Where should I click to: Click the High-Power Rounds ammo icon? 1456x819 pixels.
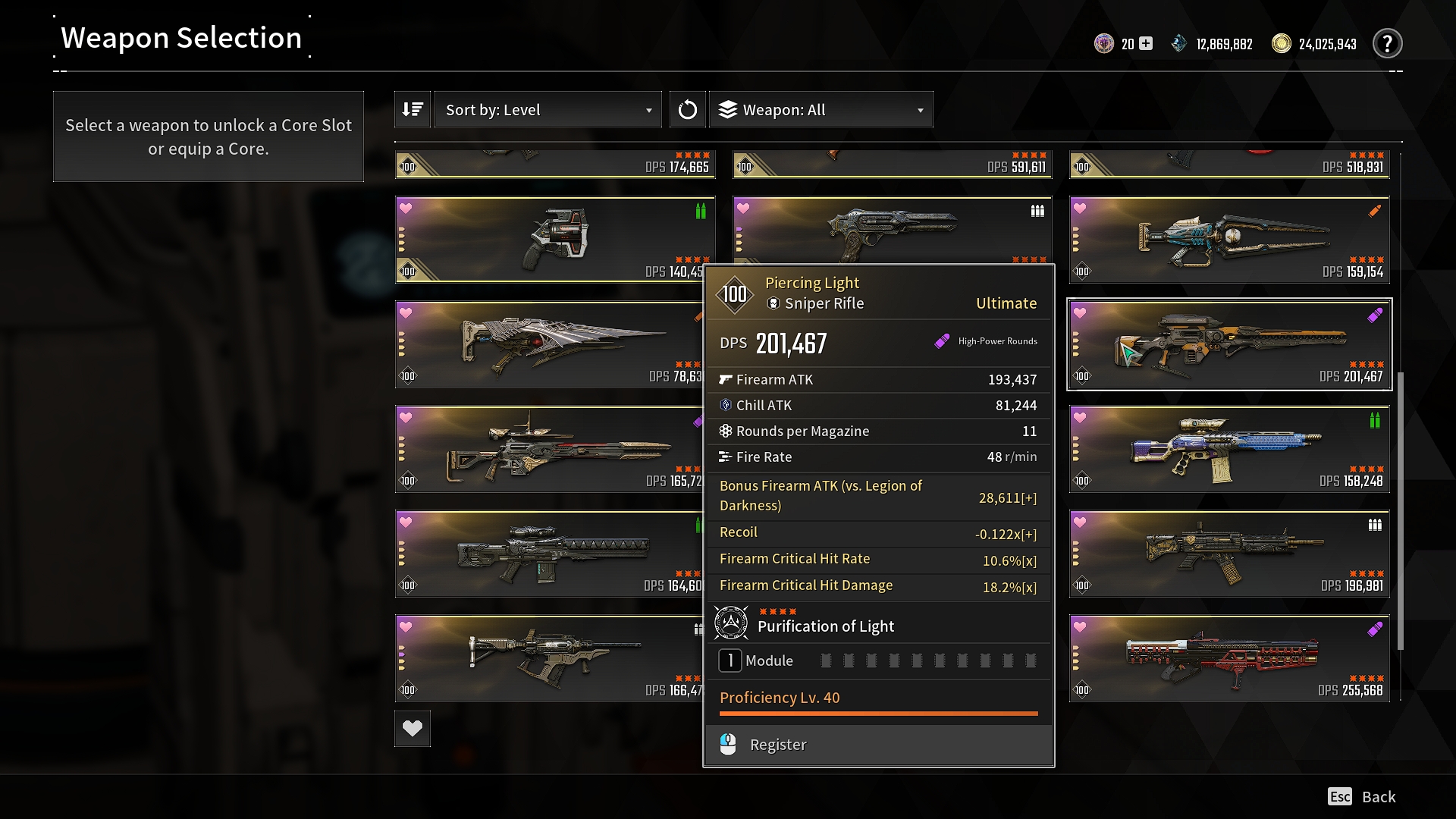click(x=942, y=341)
